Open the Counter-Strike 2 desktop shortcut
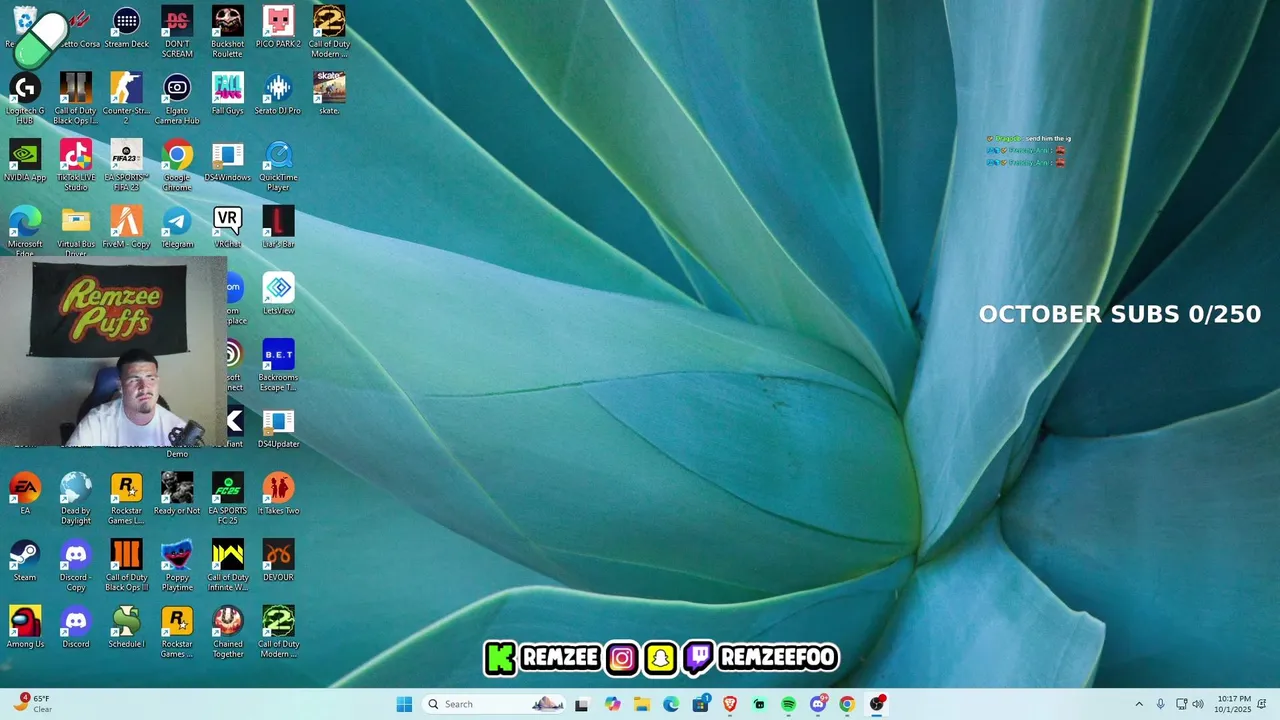Image resolution: width=1280 pixels, height=720 pixels. [126, 99]
